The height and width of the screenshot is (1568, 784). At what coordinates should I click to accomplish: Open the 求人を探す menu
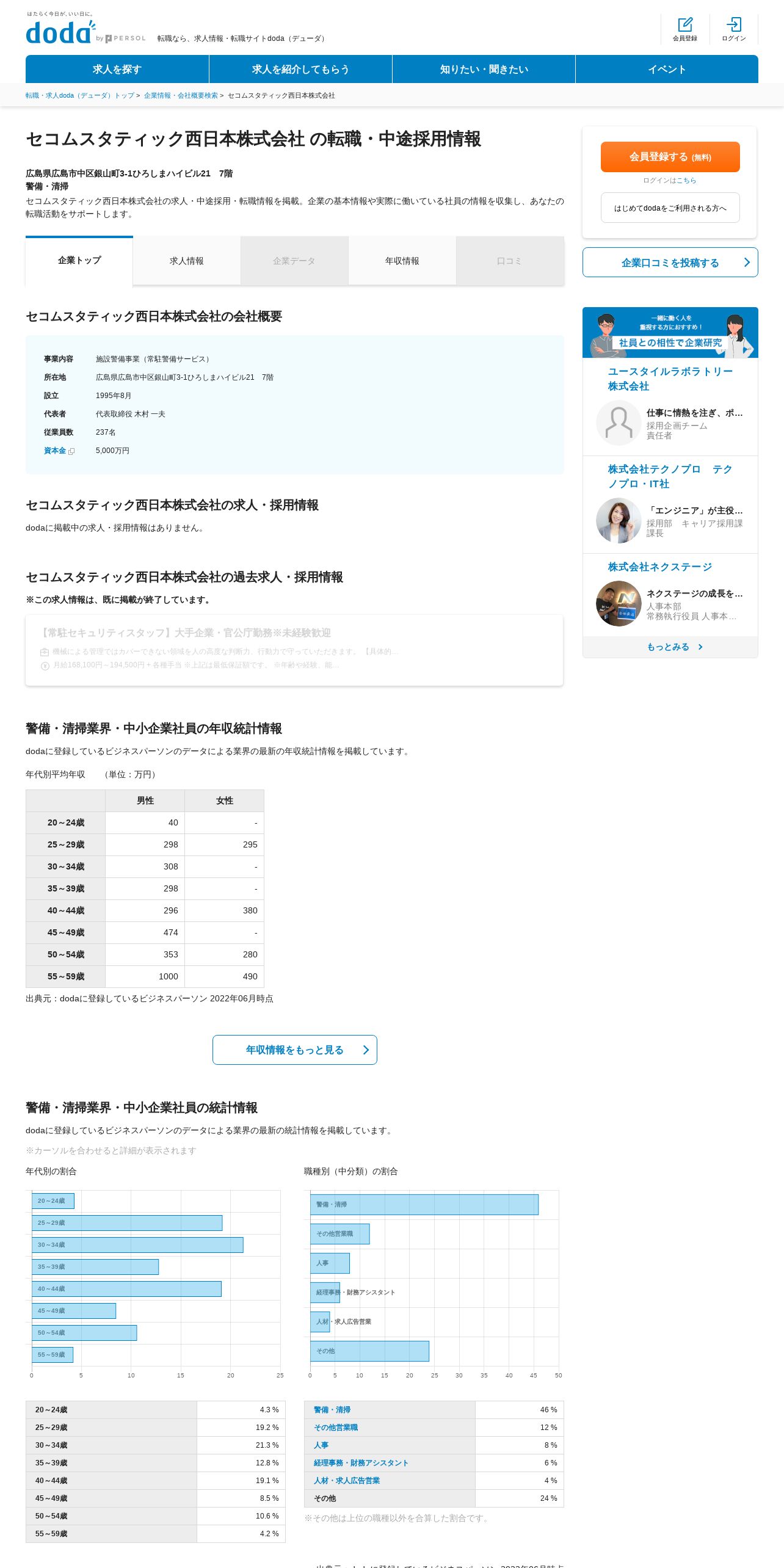(117, 69)
